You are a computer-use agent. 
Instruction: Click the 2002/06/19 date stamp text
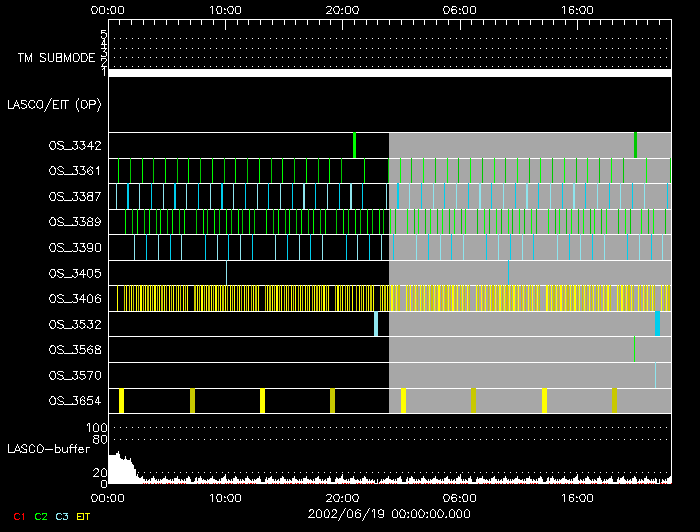pos(390,512)
